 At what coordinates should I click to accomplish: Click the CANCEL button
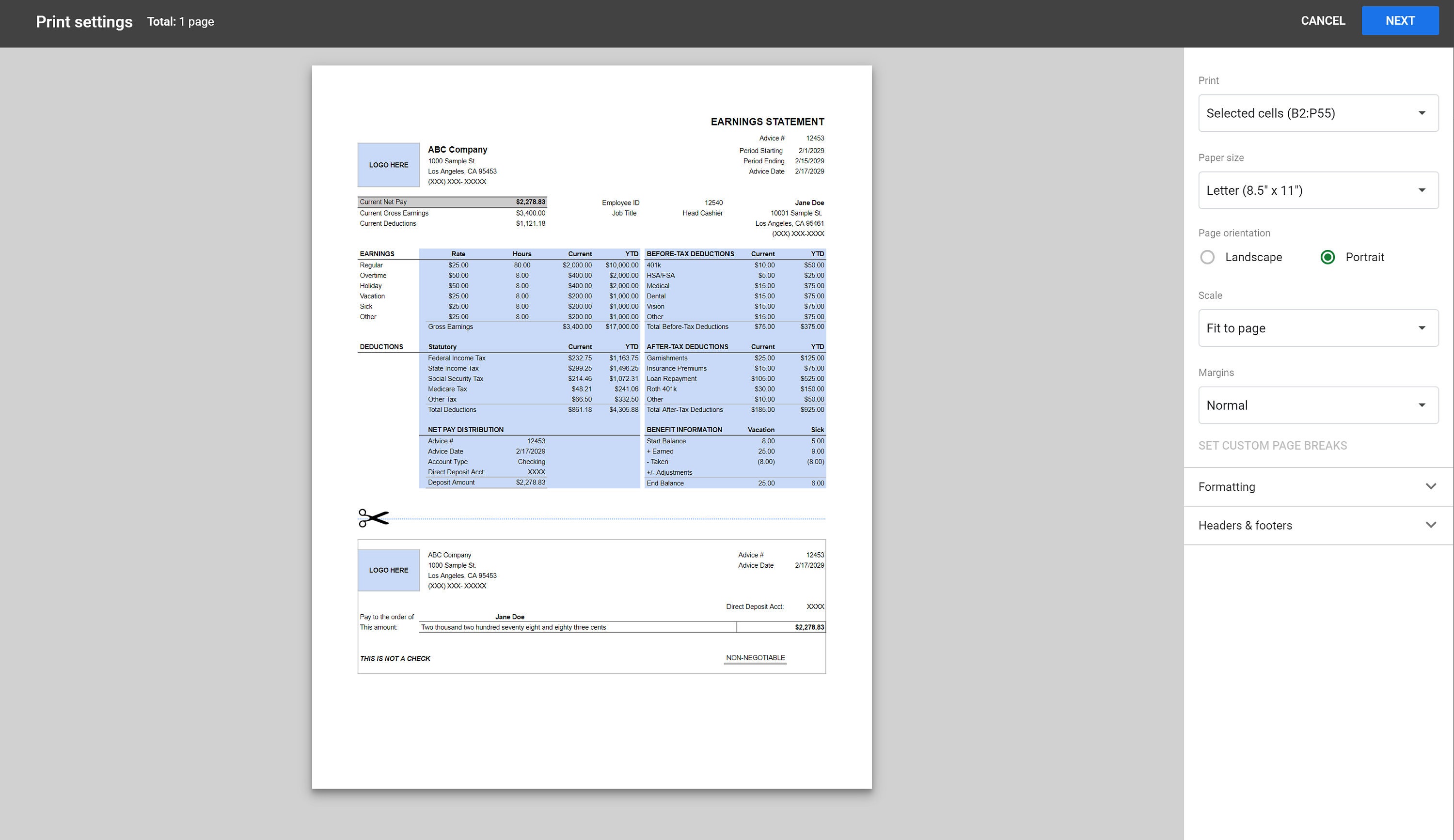click(1323, 20)
